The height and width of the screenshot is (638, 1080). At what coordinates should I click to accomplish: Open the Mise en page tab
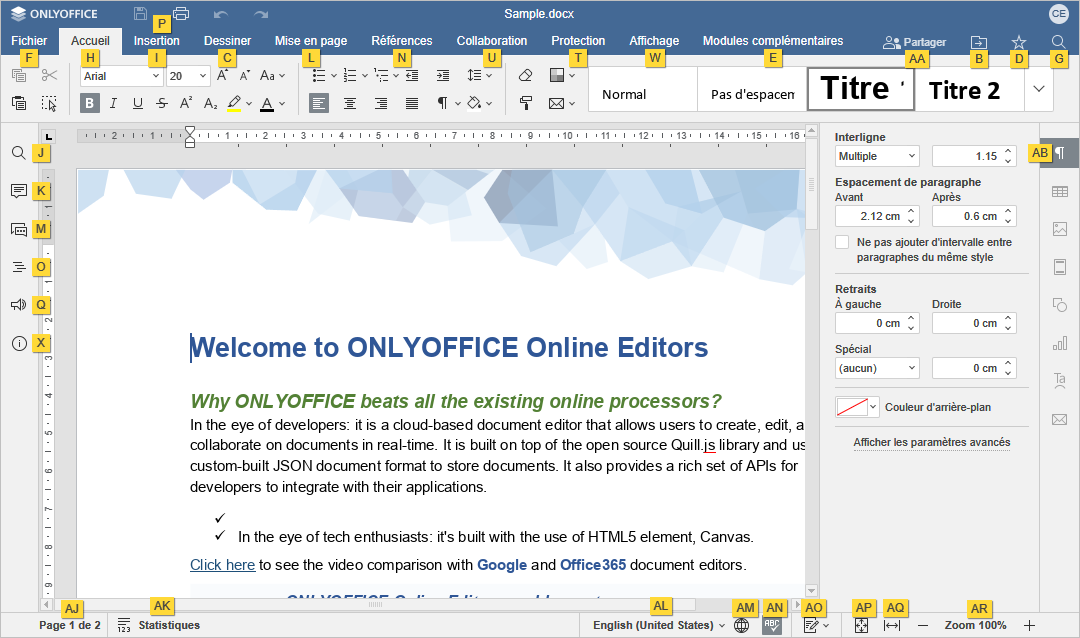311,41
